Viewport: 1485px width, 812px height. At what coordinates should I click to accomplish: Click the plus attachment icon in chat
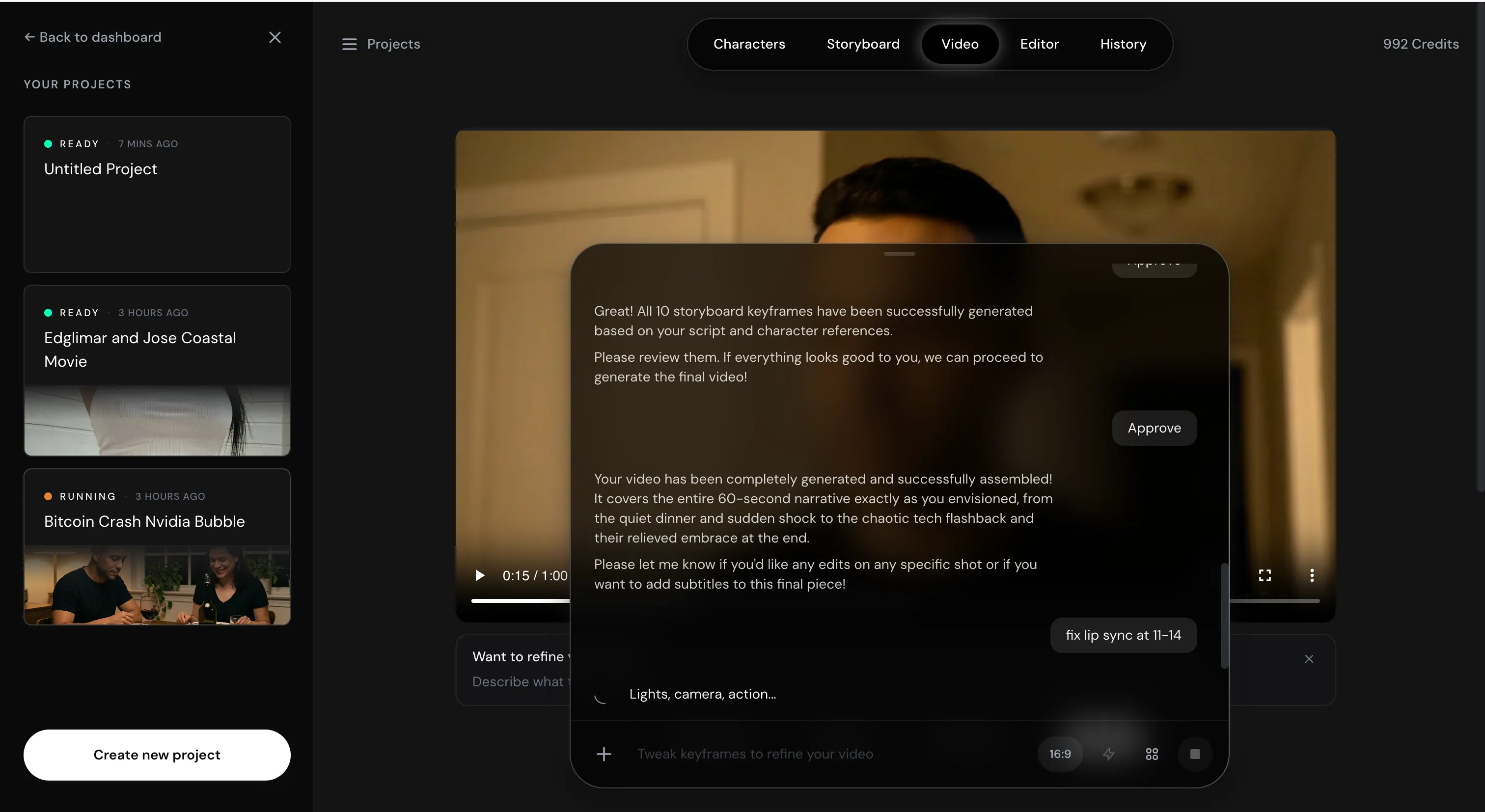[604, 754]
